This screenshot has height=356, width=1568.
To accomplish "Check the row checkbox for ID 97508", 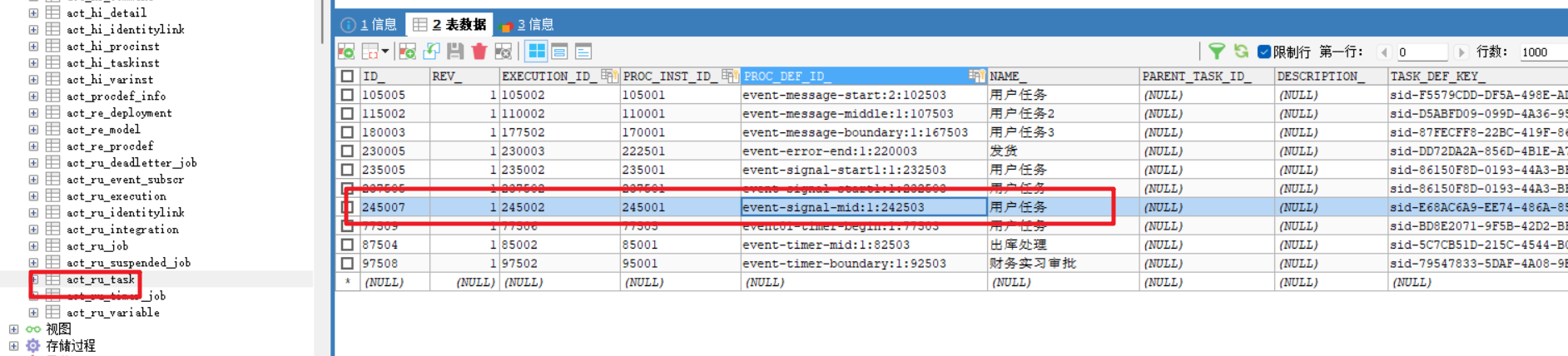I will tap(347, 263).
